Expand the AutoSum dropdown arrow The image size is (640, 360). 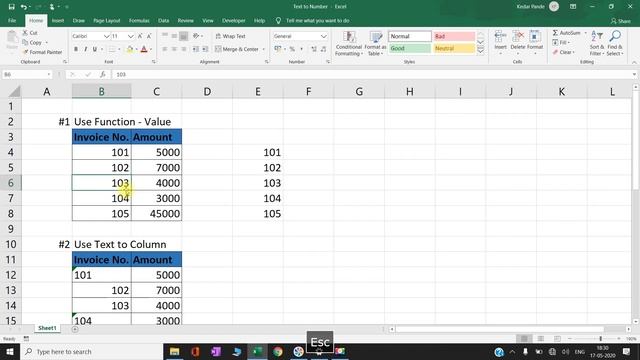coord(586,33)
